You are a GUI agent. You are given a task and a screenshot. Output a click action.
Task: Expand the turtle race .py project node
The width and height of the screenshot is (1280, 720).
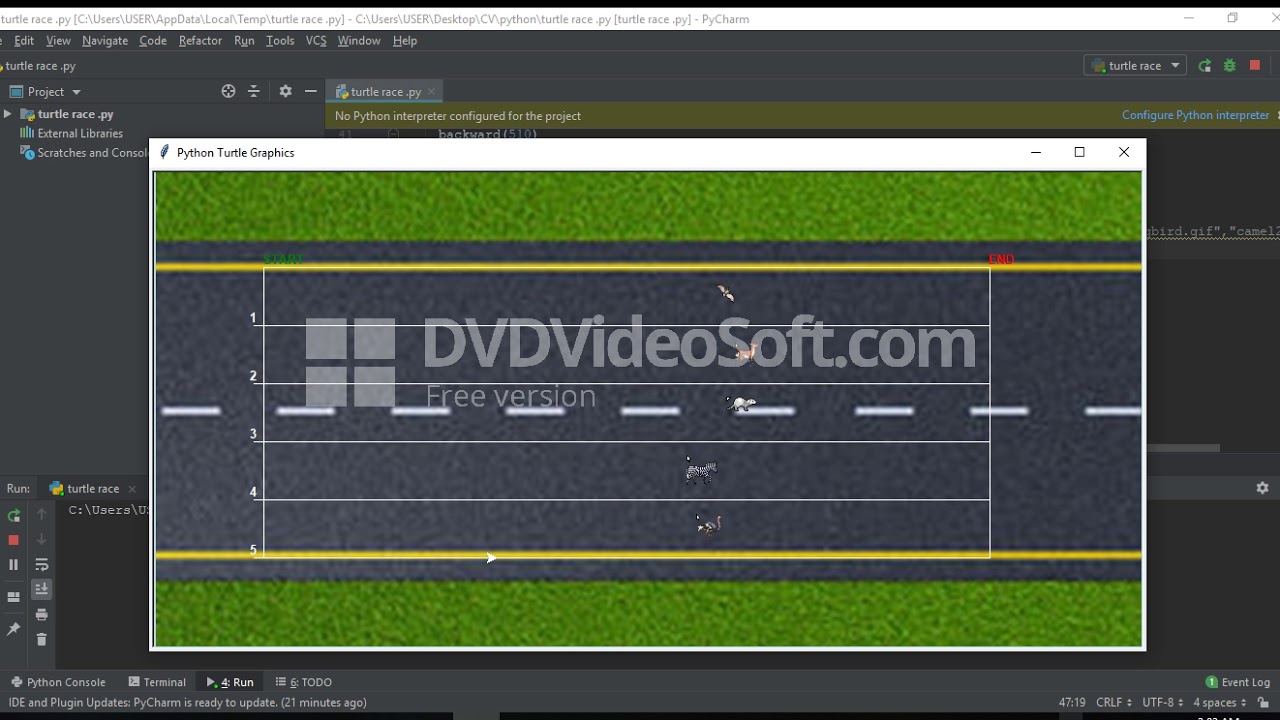pyautogui.click(x=8, y=114)
